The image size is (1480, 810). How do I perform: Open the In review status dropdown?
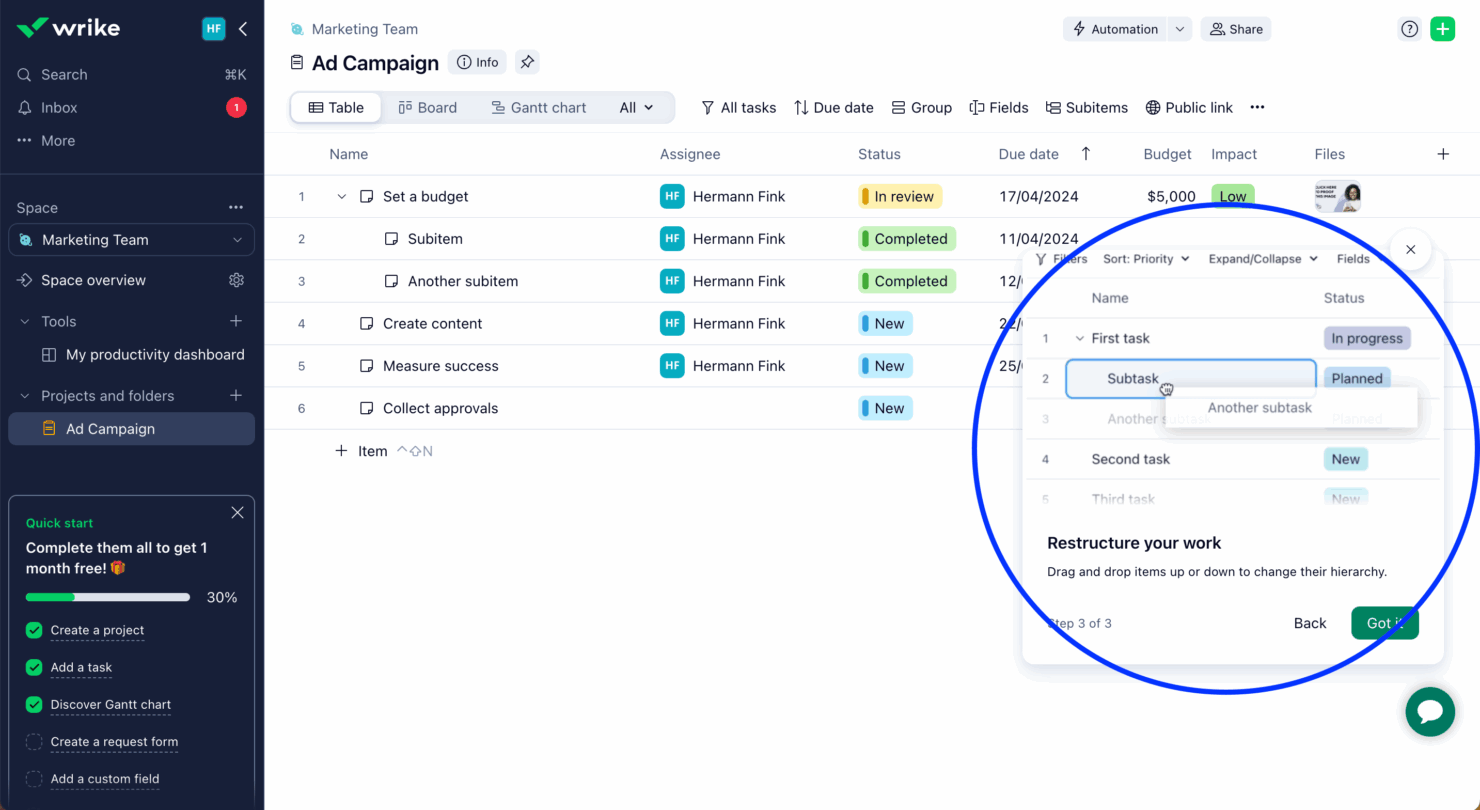pos(900,197)
